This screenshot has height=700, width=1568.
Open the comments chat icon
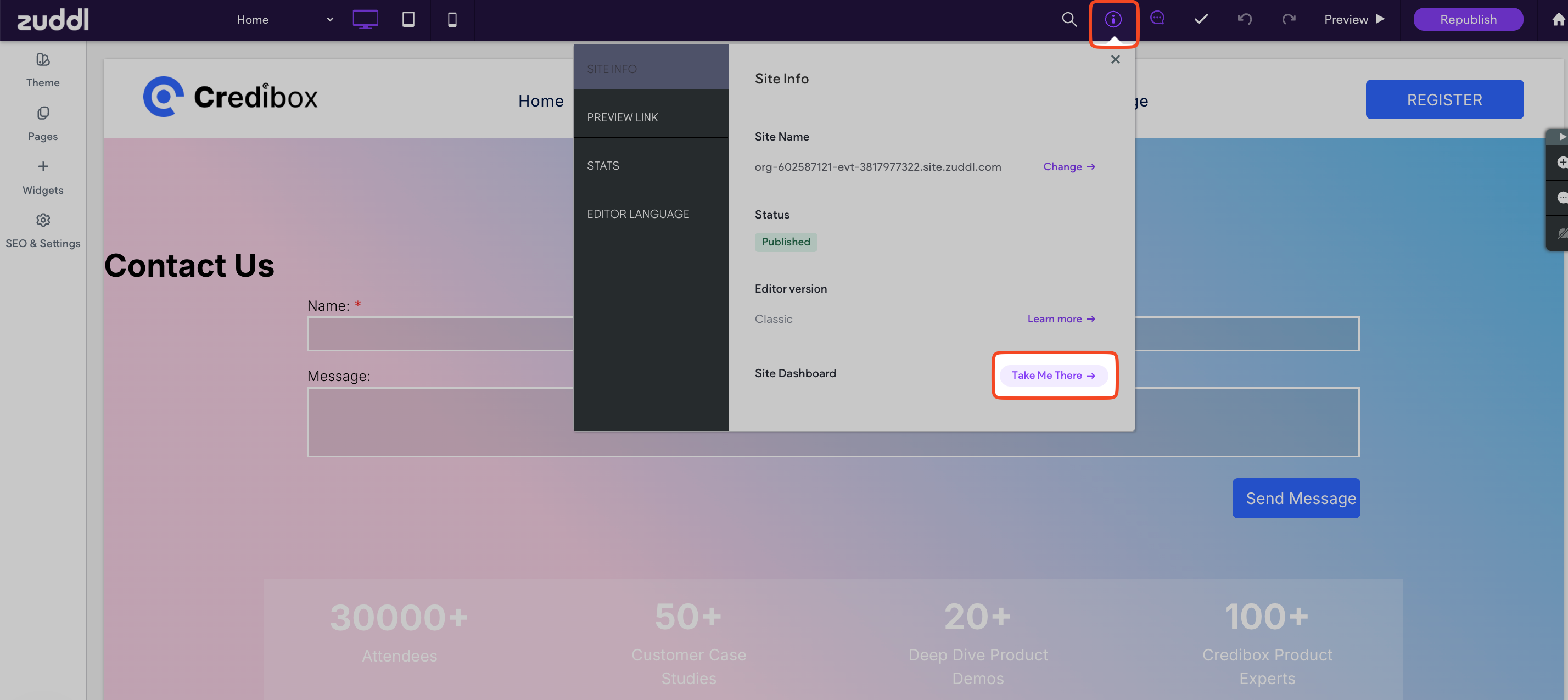click(1157, 18)
